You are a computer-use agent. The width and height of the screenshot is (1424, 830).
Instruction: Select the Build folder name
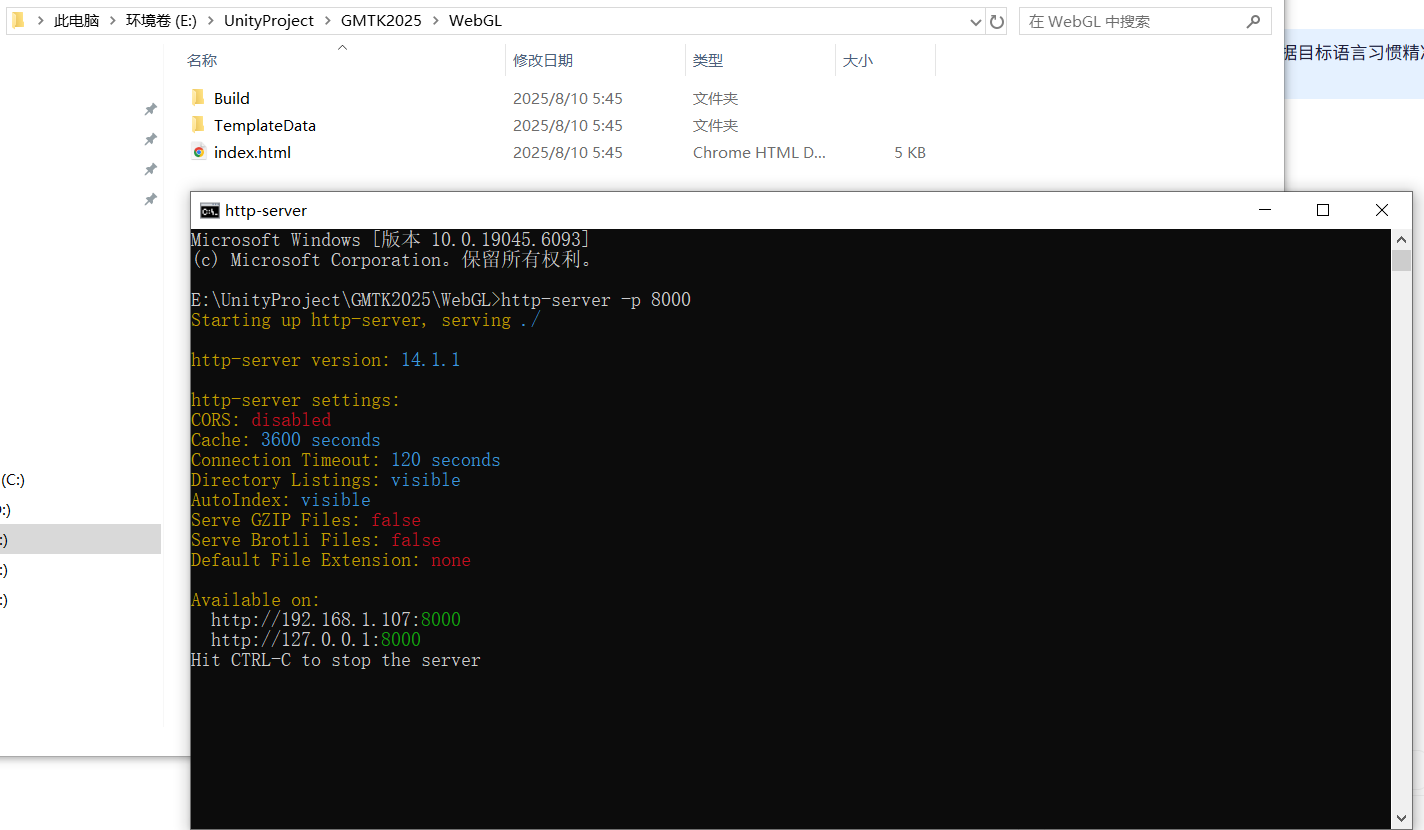coord(232,98)
